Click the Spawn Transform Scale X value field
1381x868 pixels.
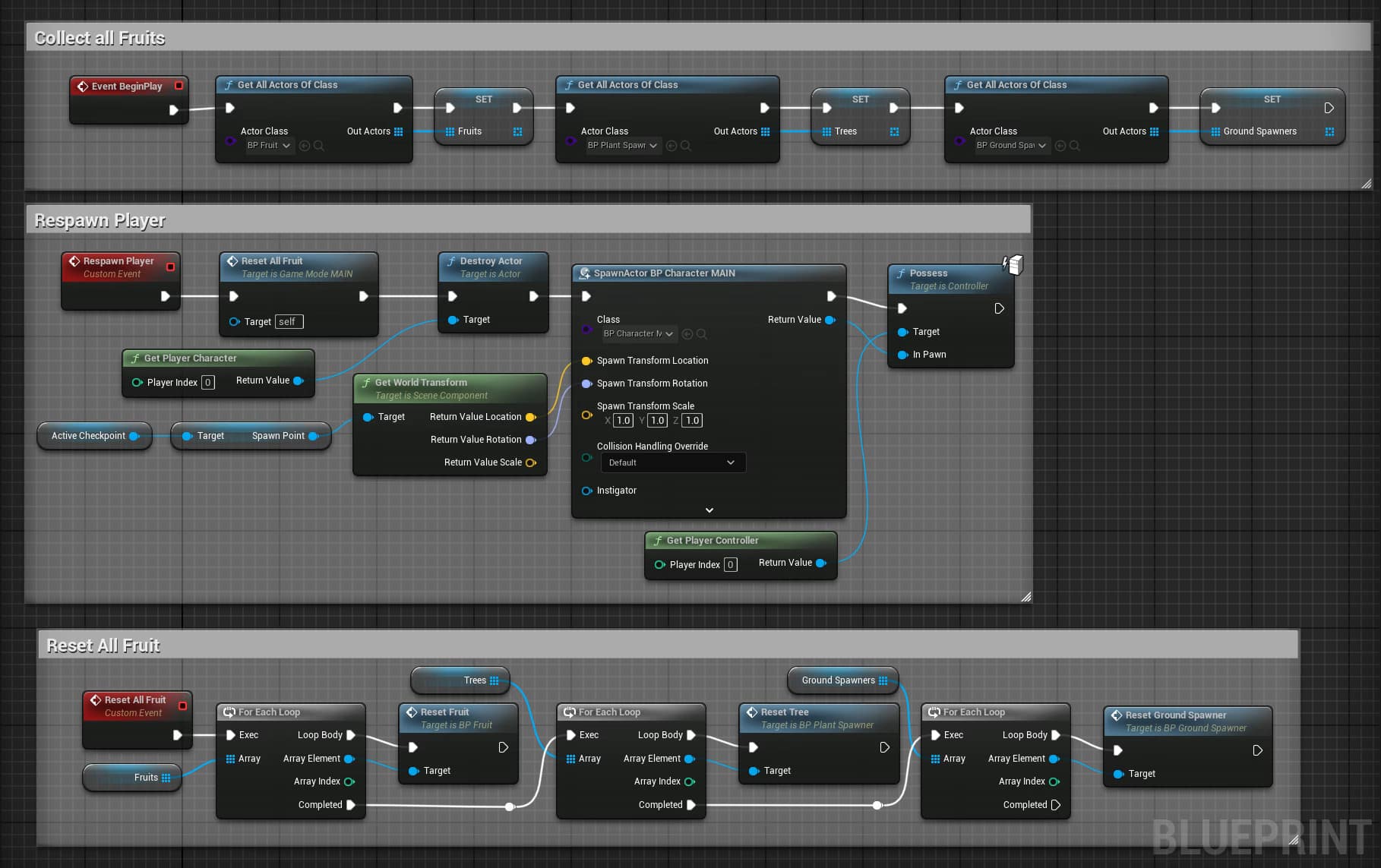[x=623, y=420]
